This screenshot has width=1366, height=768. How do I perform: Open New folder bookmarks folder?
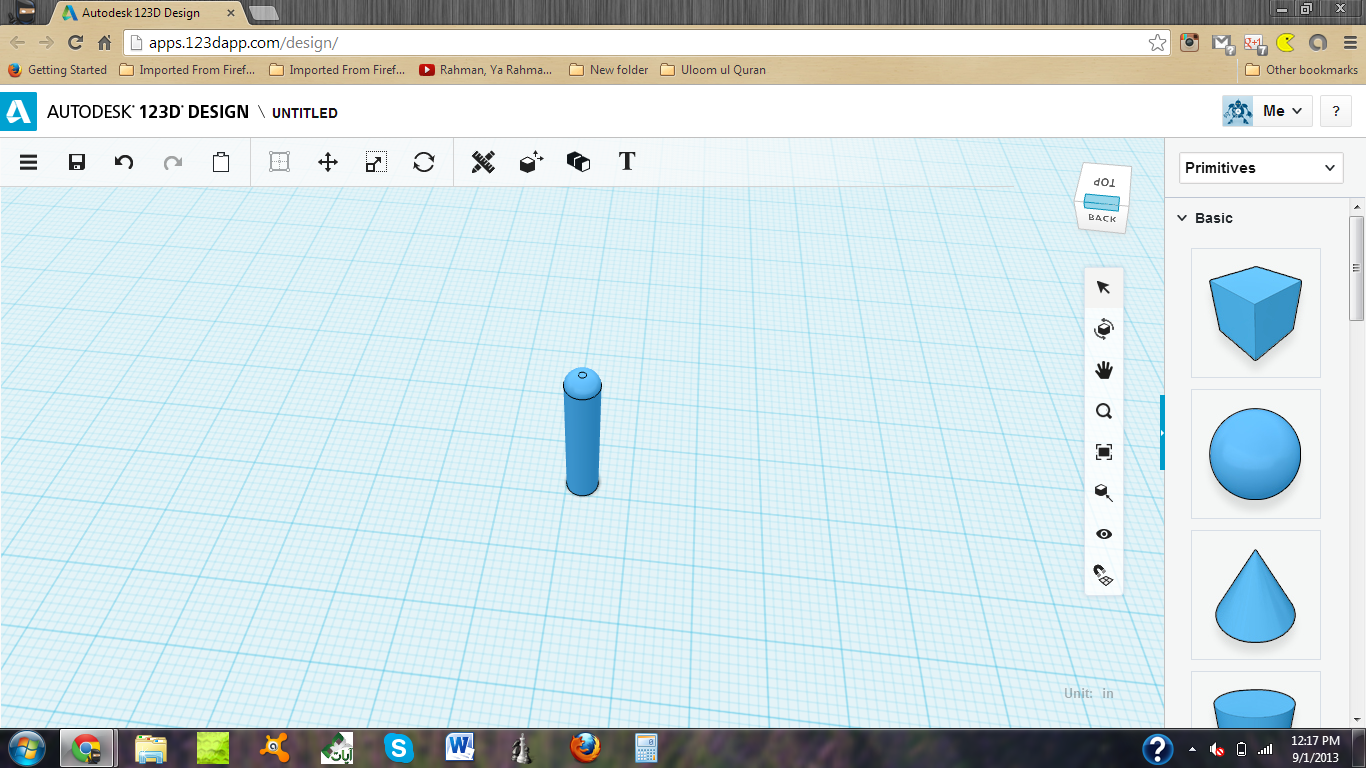coord(608,70)
